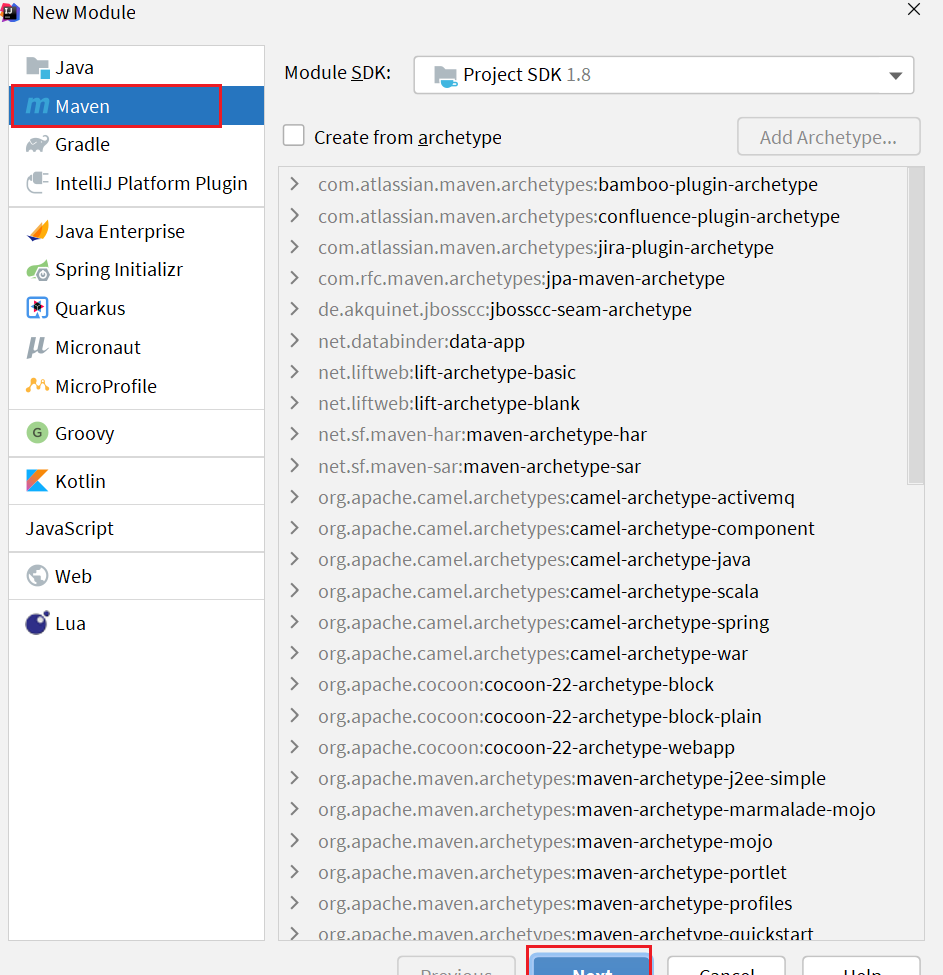Click the Project SDK folder icon
The width and height of the screenshot is (943, 975).
(x=445, y=76)
